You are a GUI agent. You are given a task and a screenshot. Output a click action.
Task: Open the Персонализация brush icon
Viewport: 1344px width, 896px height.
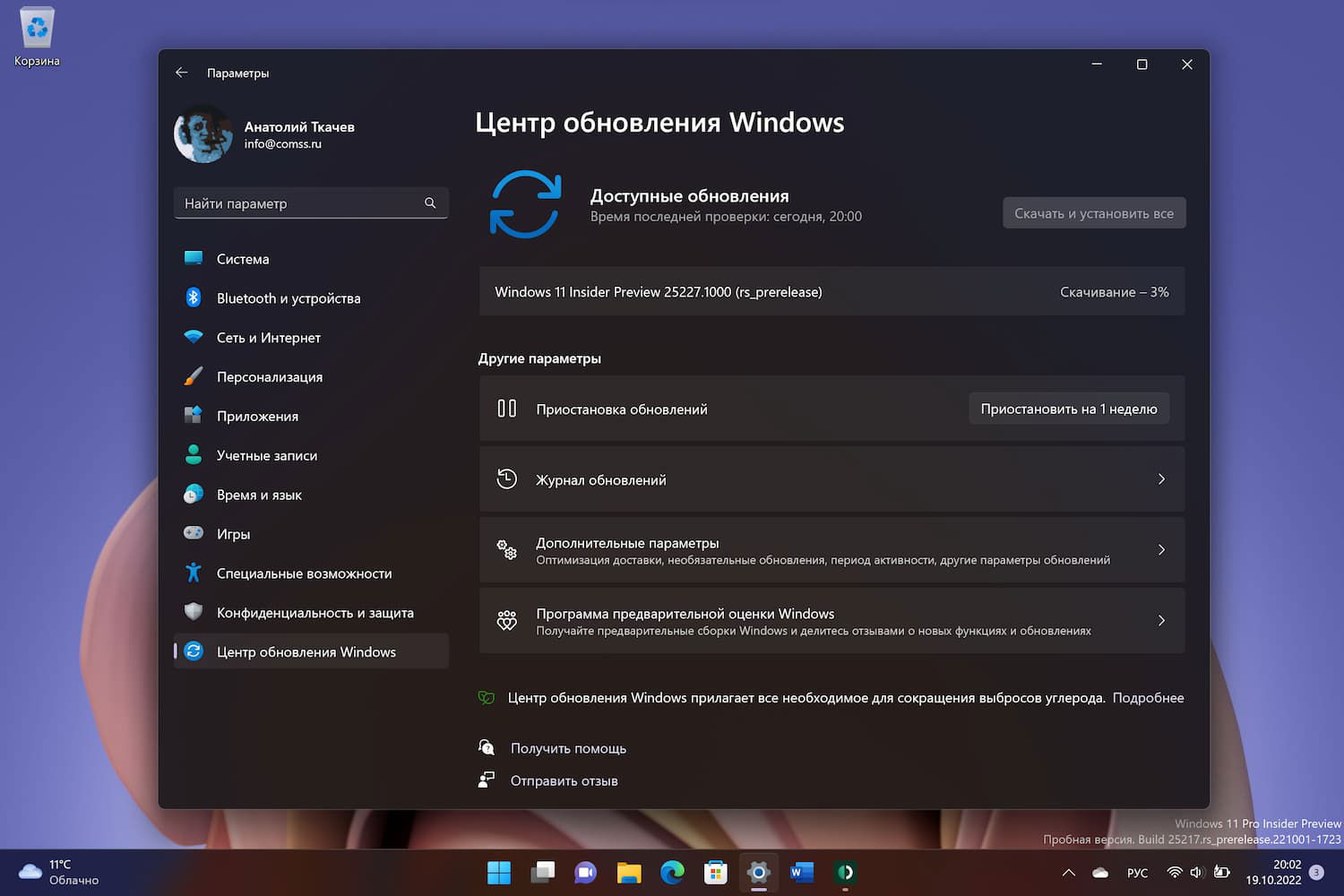click(x=194, y=376)
